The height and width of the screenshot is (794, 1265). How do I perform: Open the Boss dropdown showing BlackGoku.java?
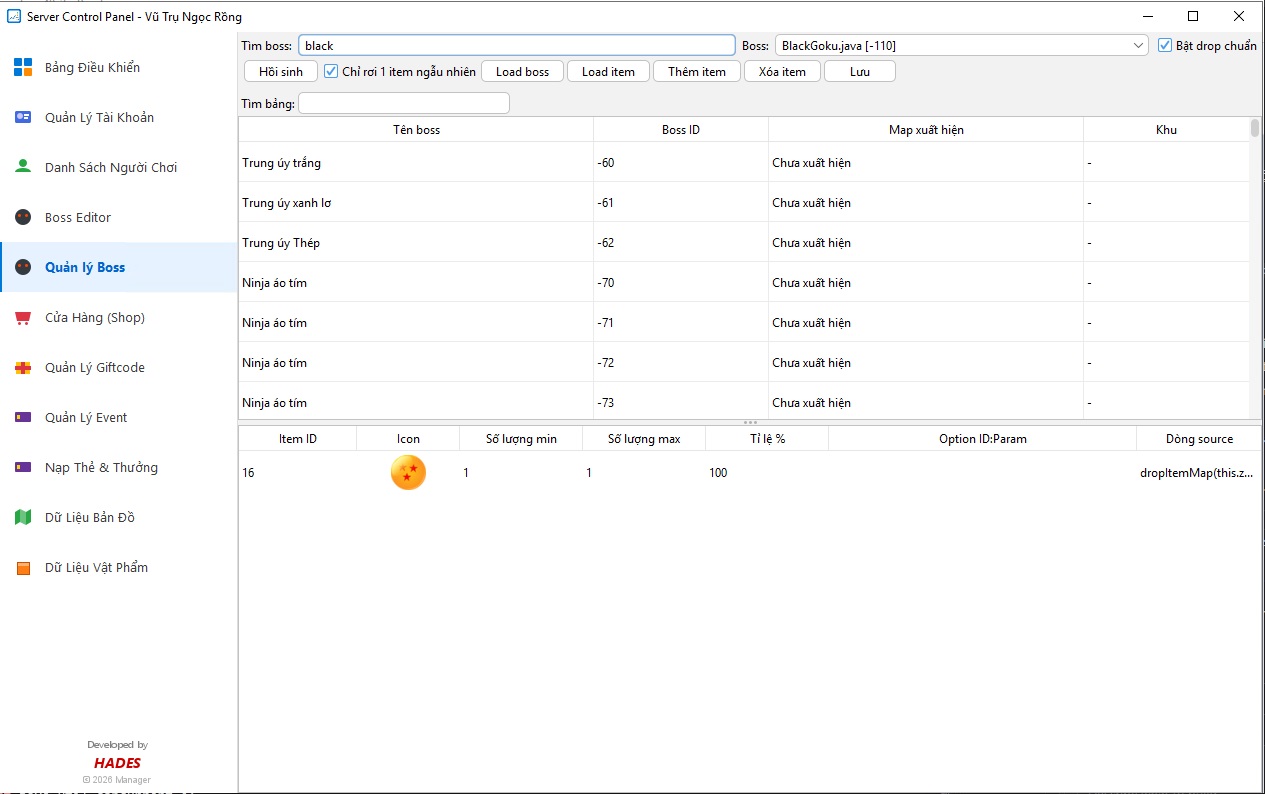coord(962,45)
